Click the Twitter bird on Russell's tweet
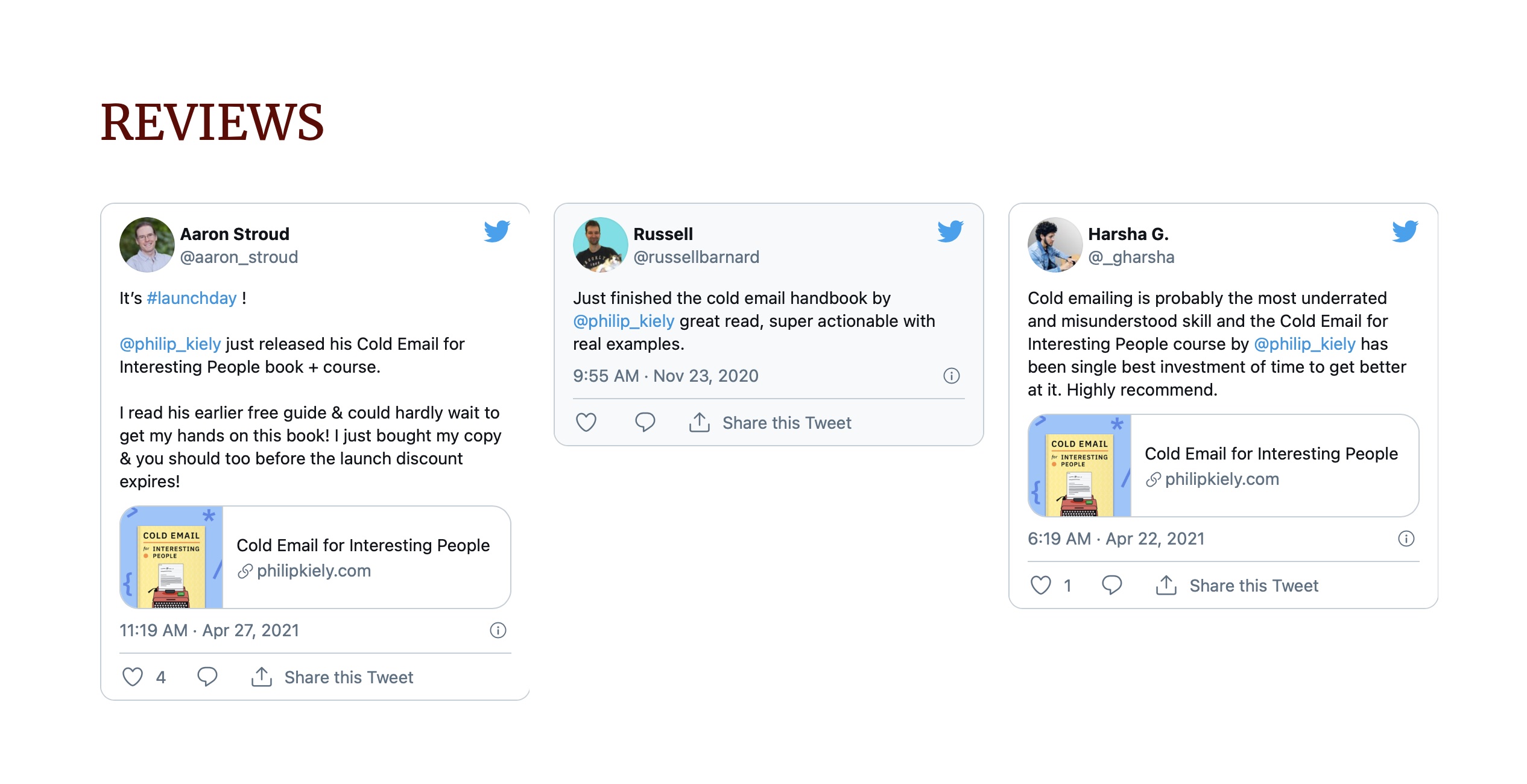Viewport: 1527px width, 784px height. (950, 232)
